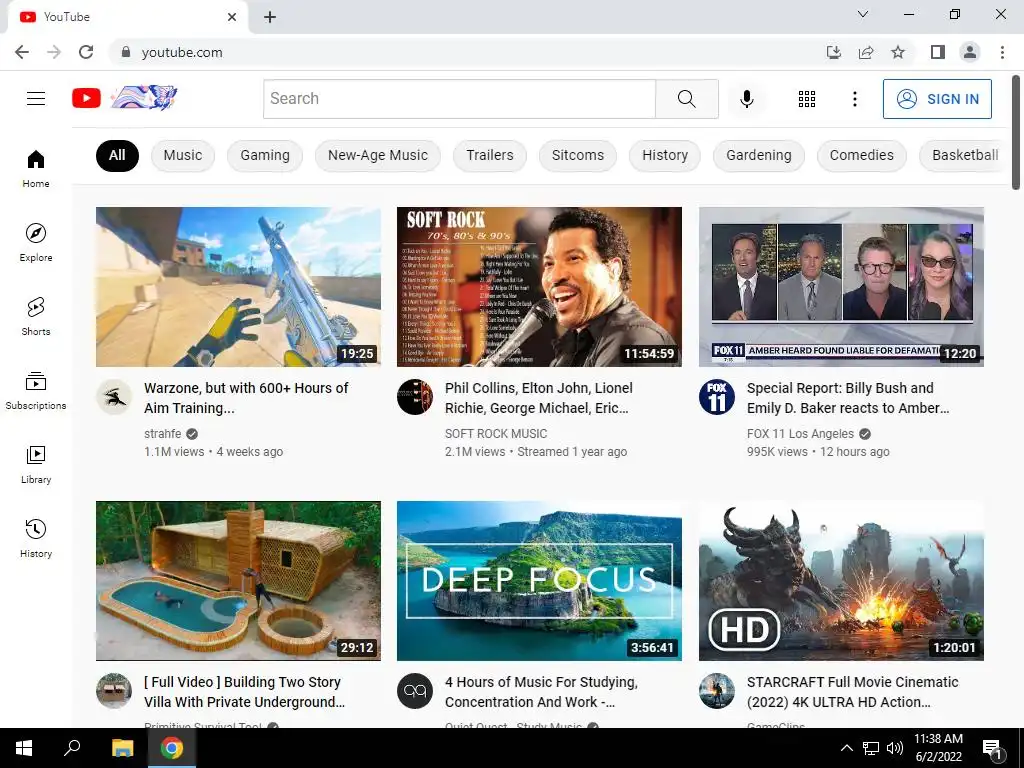Viewport: 1024px width, 768px height.
Task: Select the New-Age Music chip
Action: point(377,155)
